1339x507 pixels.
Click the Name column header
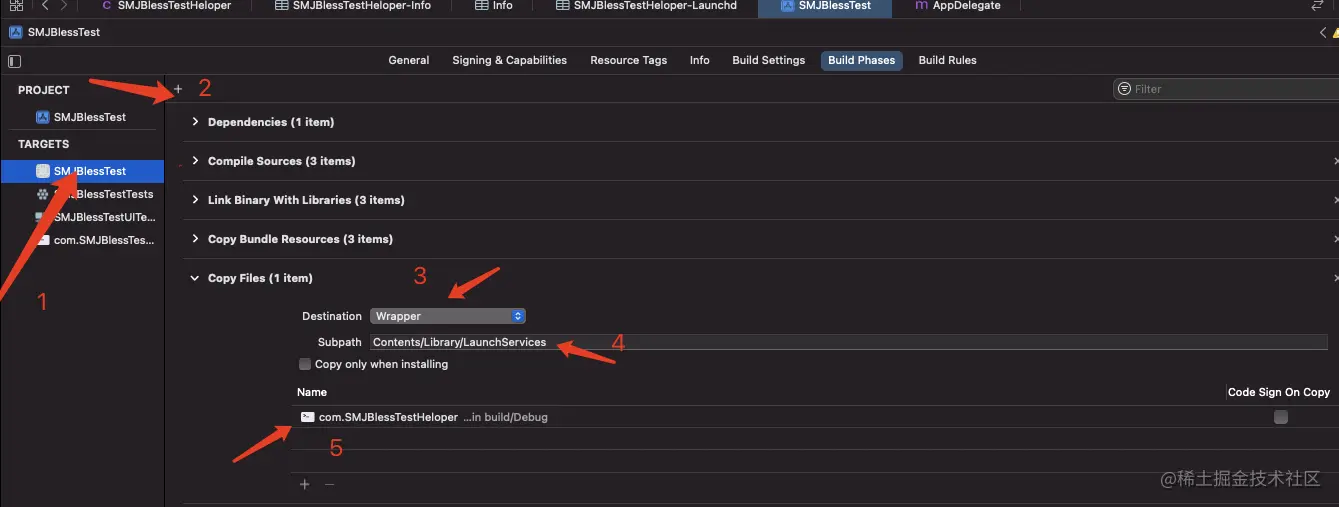point(312,392)
